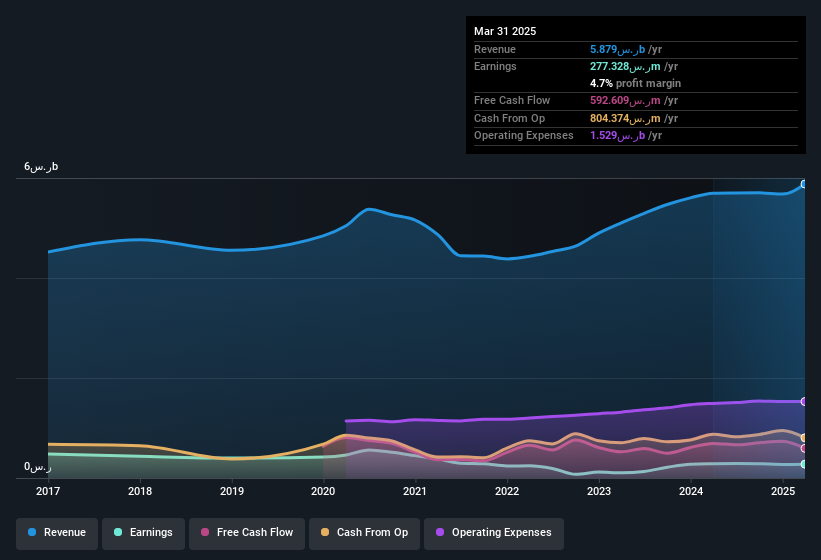Toggle the Revenue legend series
This screenshot has width=821, height=560.
(57, 533)
